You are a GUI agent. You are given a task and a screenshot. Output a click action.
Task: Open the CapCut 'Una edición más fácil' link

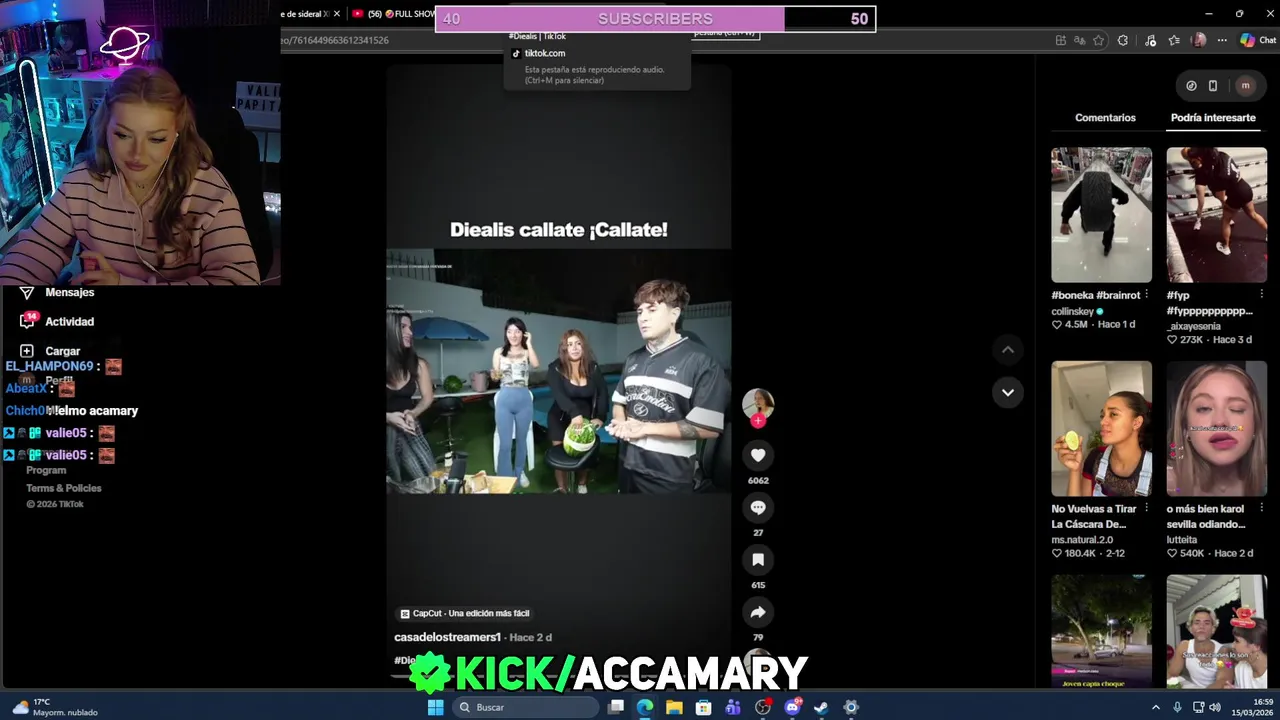[465, 613]
